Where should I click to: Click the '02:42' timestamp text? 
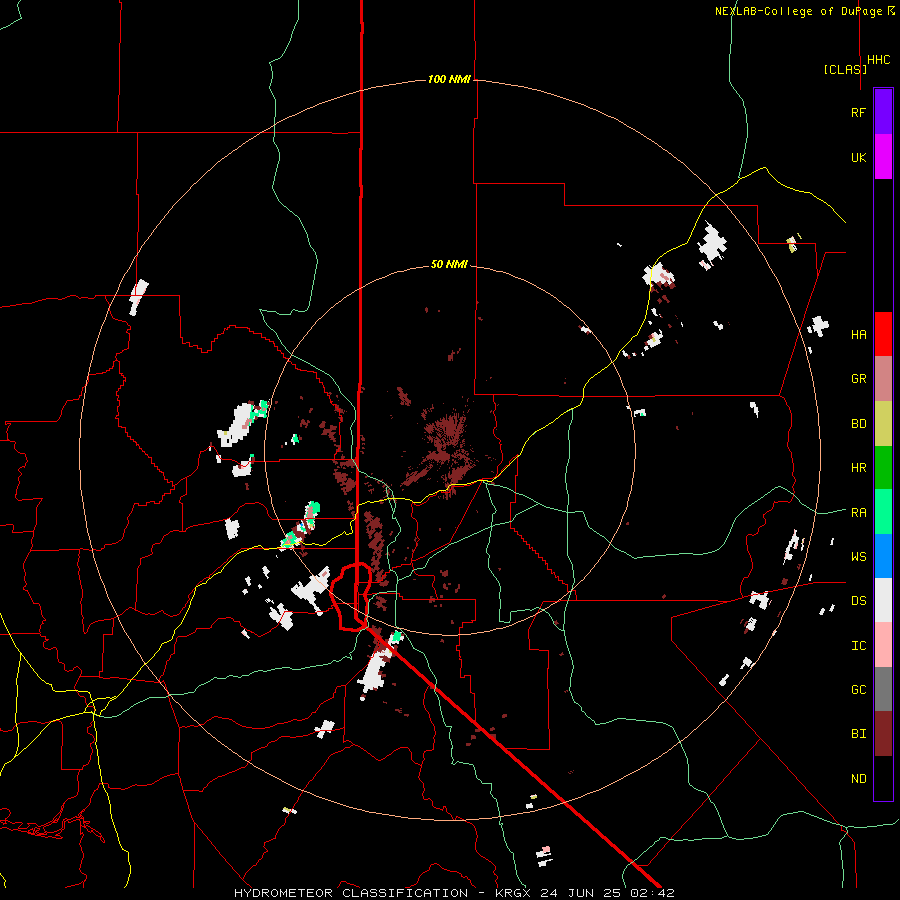(654, 893)
